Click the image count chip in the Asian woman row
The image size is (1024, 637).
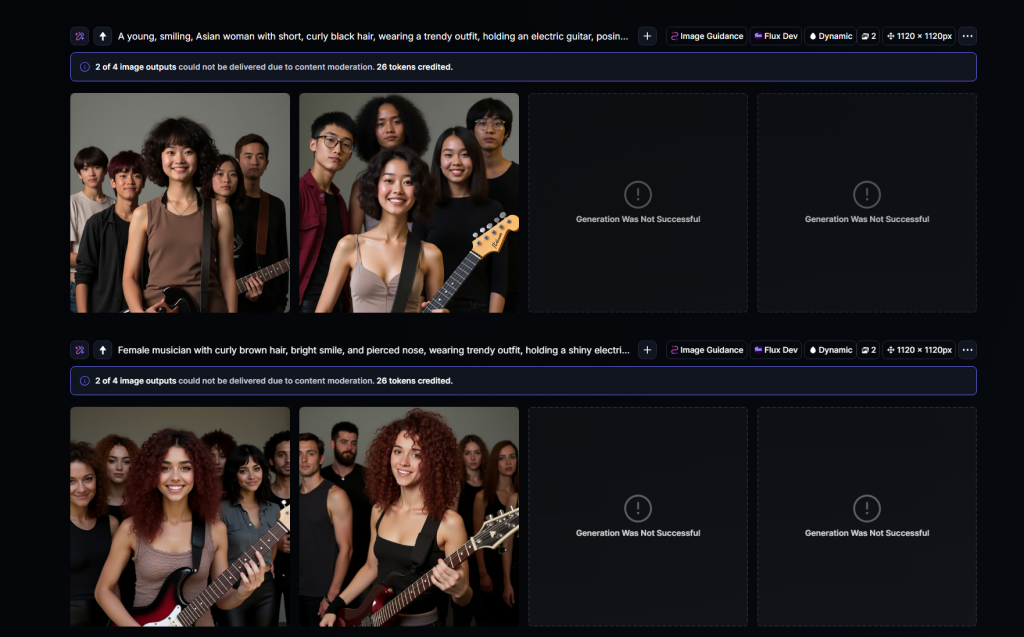(x=869, y=36)
